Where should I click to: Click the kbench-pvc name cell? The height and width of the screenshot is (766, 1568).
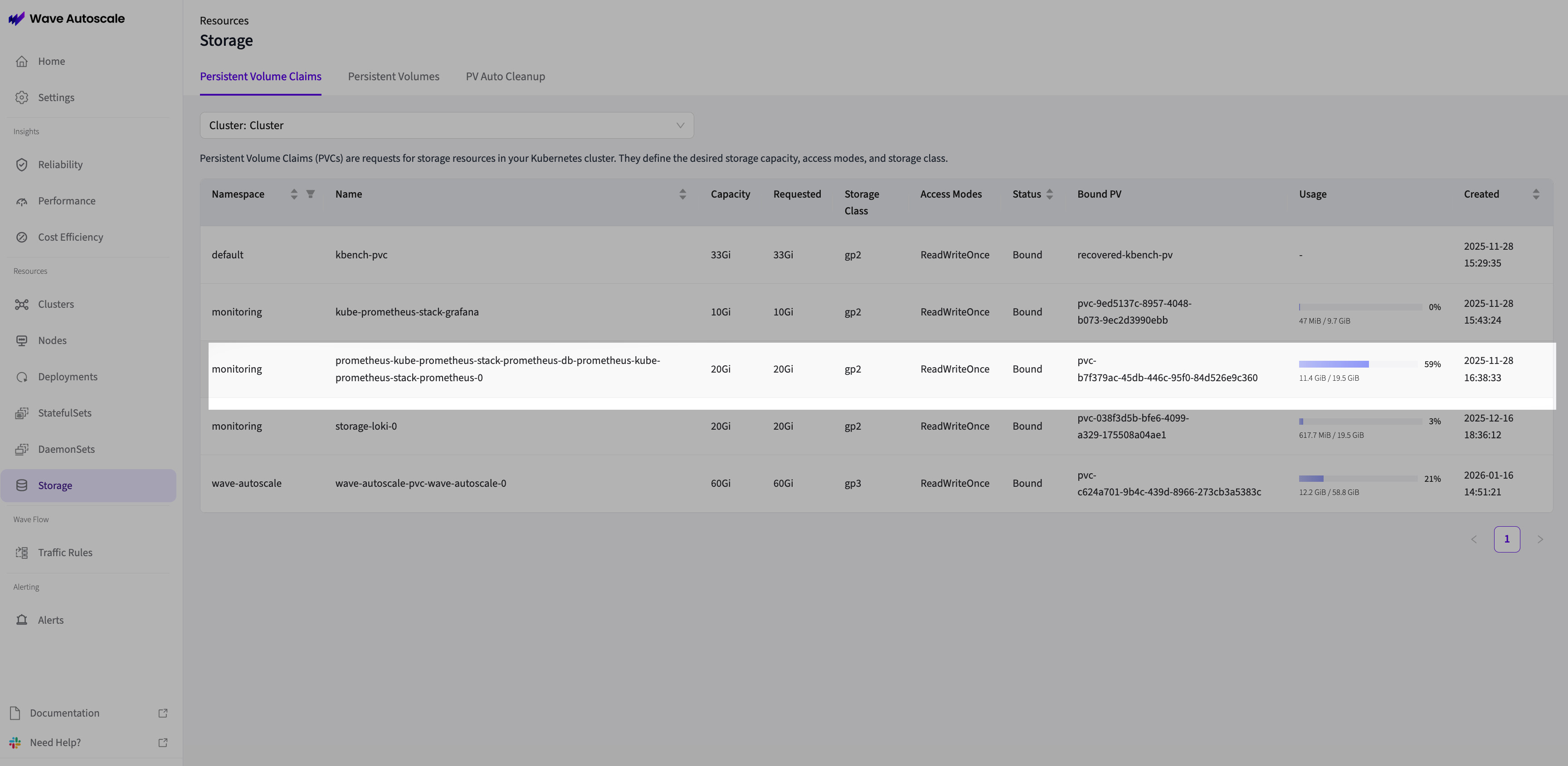coord(361,255)
